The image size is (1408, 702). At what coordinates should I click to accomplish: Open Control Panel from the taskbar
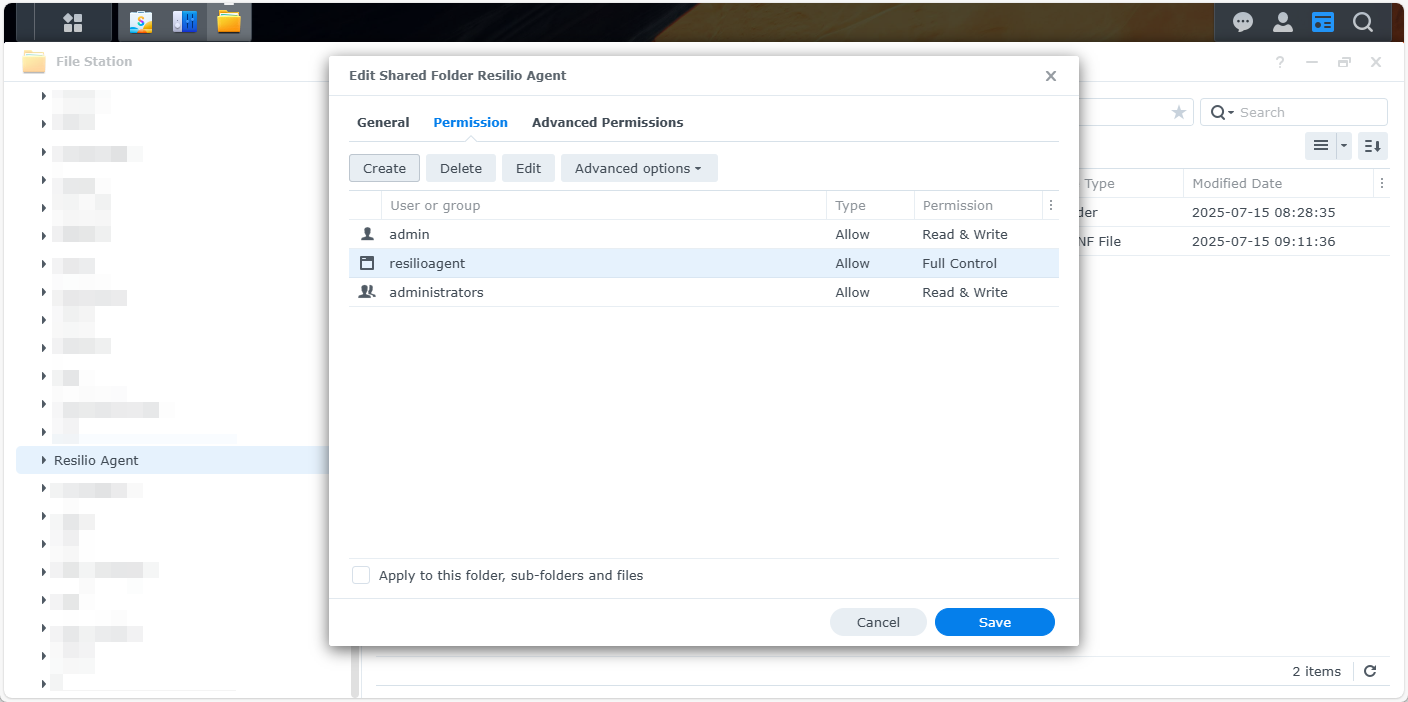(x=185, y=22)
